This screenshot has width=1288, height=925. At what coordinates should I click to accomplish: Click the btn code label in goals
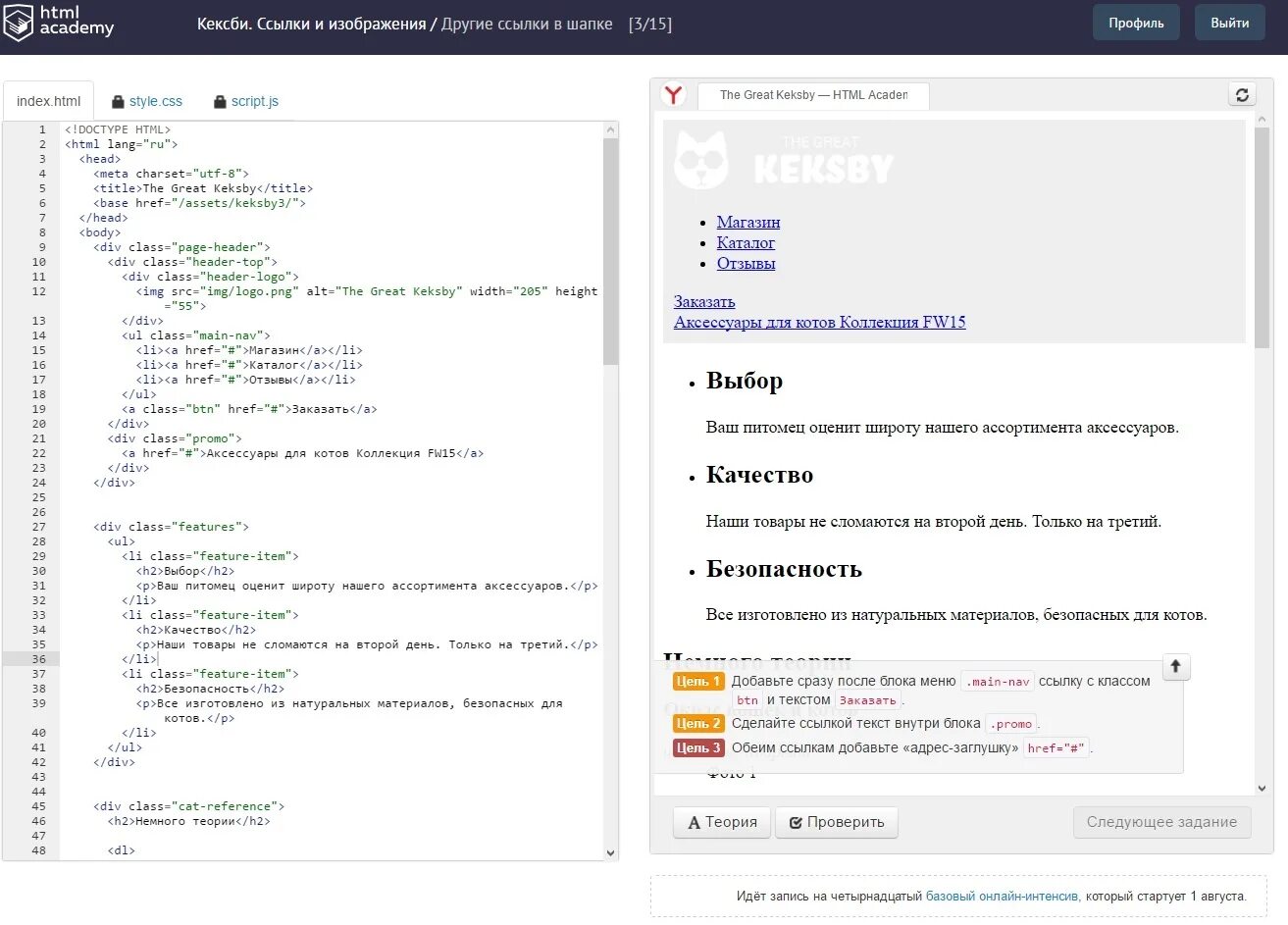[x=747, y=700]
